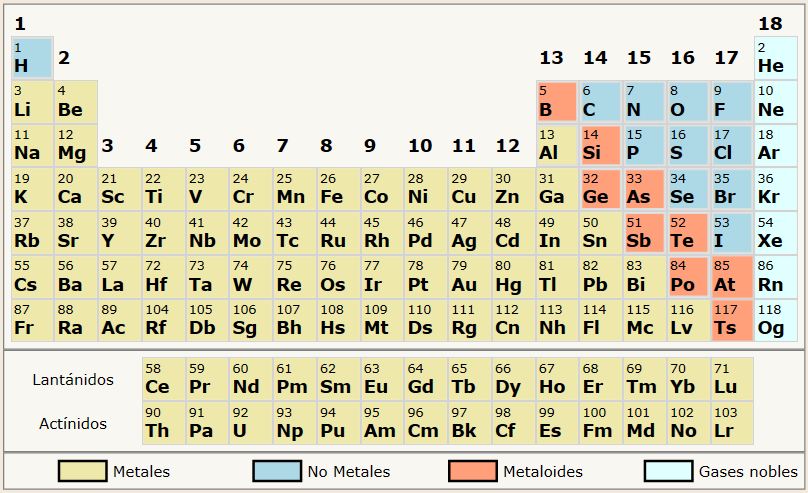Select the Hydrogen (H) element cell
Screen dimensions: 808x493
click(x=32, y=58)
